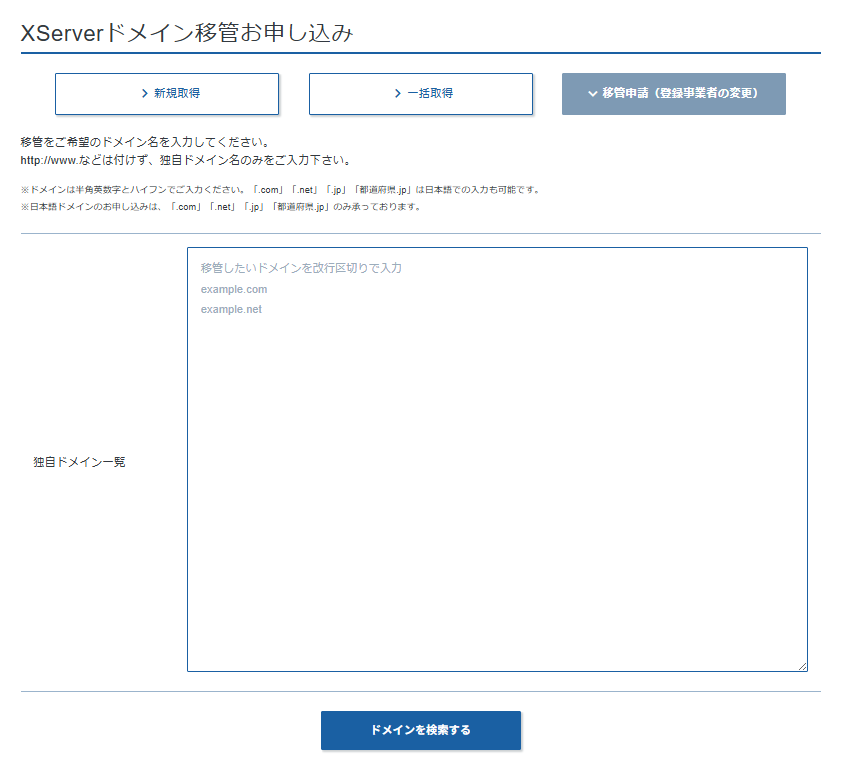Click the 移管をご希望のドメイン名 instruction text

145,142
